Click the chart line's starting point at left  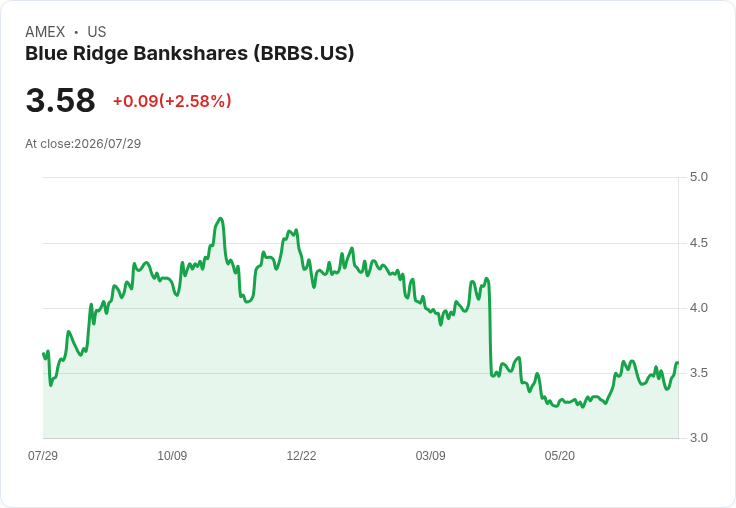coord(44,354)
